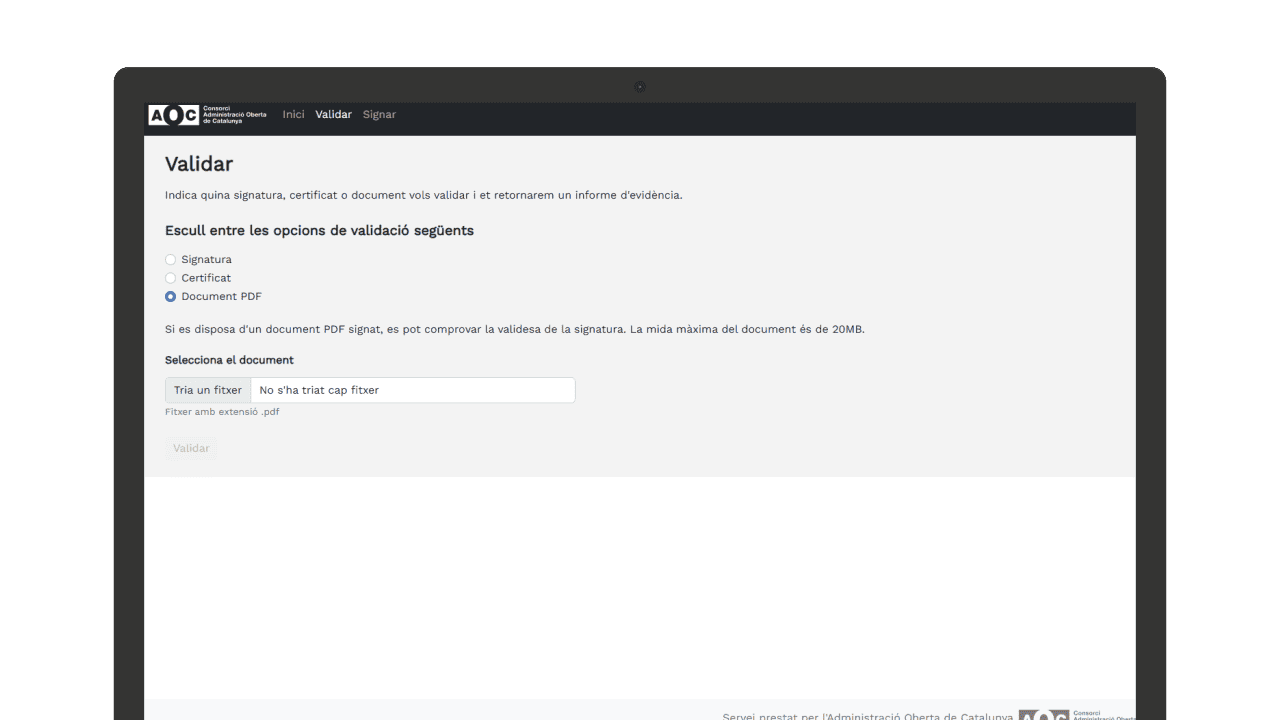This screenshot has width=1280, height=720.
Task: Go to the Inici page
Action: pyautogui.click(x=293, y=115)
